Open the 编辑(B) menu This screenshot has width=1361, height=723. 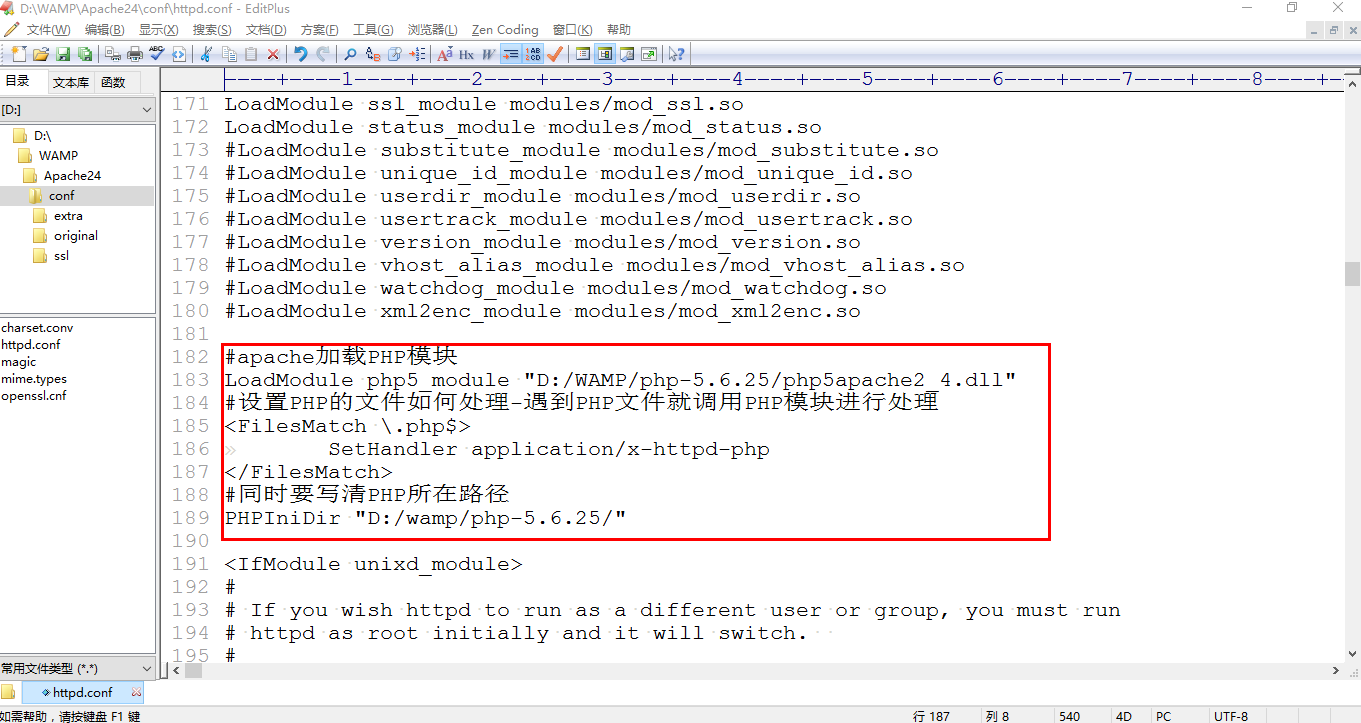(x=105, y=30)
